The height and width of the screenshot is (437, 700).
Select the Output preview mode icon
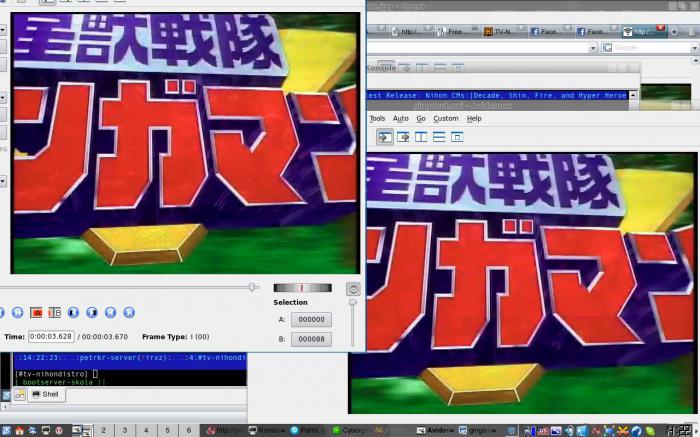(x=403, y=137)
